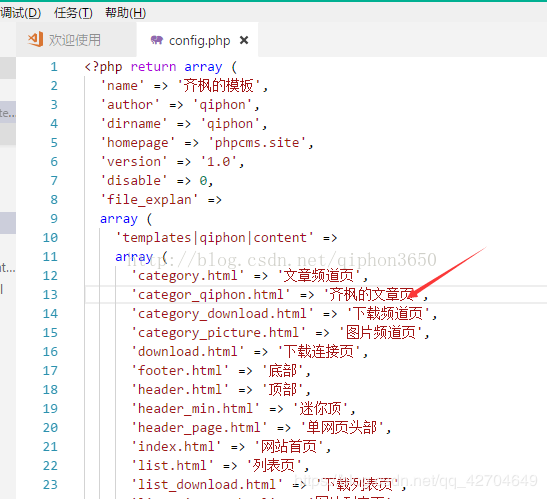Click 'category_download.html' key on line 14

coord(222,314)
